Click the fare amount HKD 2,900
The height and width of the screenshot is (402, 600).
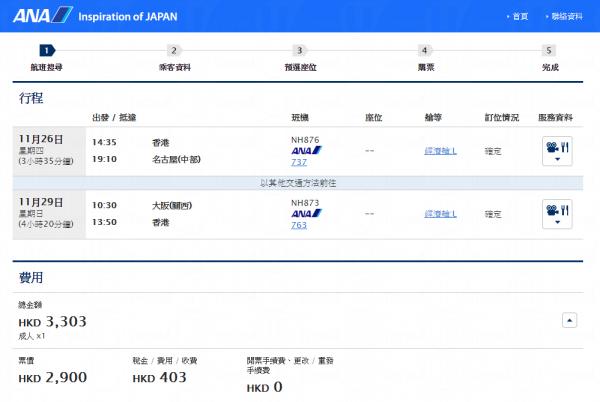[53, 378]
